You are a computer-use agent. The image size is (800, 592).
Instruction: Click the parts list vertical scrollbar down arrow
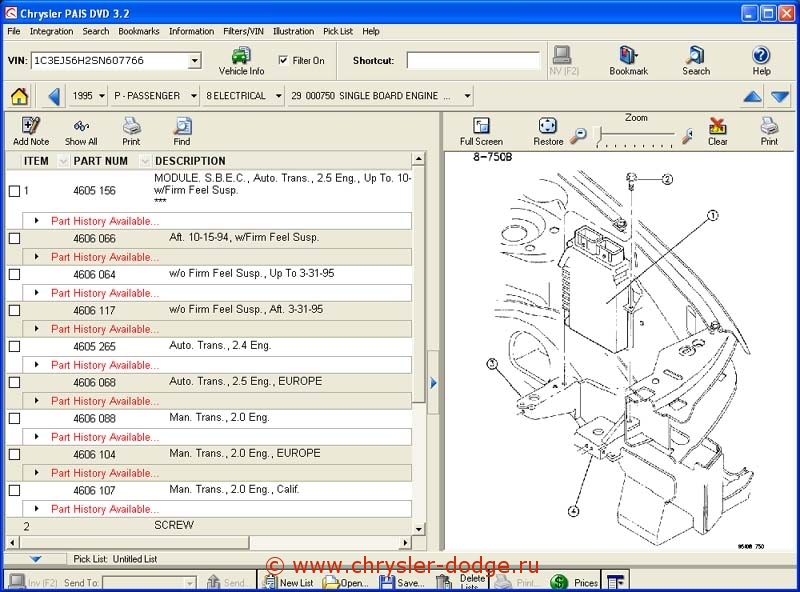[x=418, y=529]
